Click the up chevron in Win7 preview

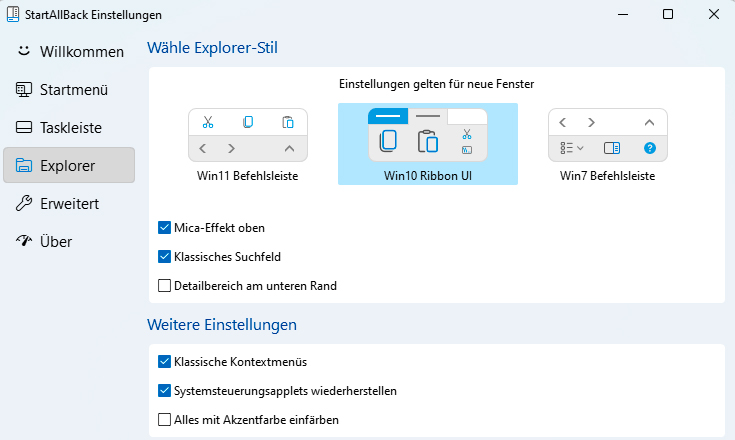[649, 122]
